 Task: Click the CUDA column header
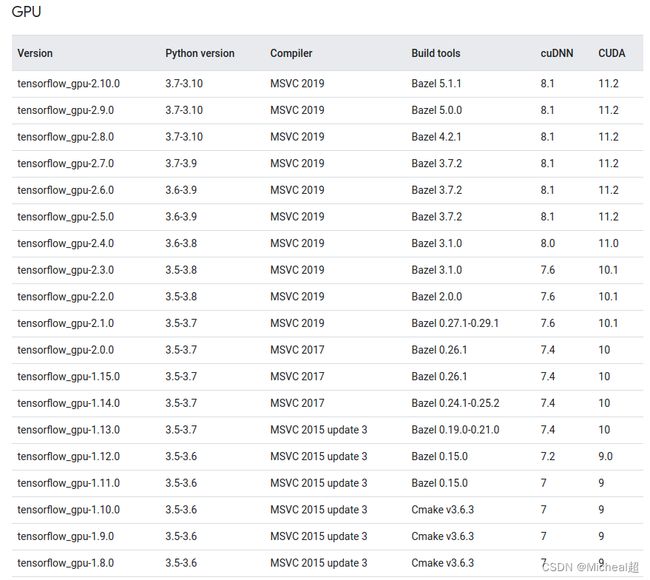tap(611, 53)
